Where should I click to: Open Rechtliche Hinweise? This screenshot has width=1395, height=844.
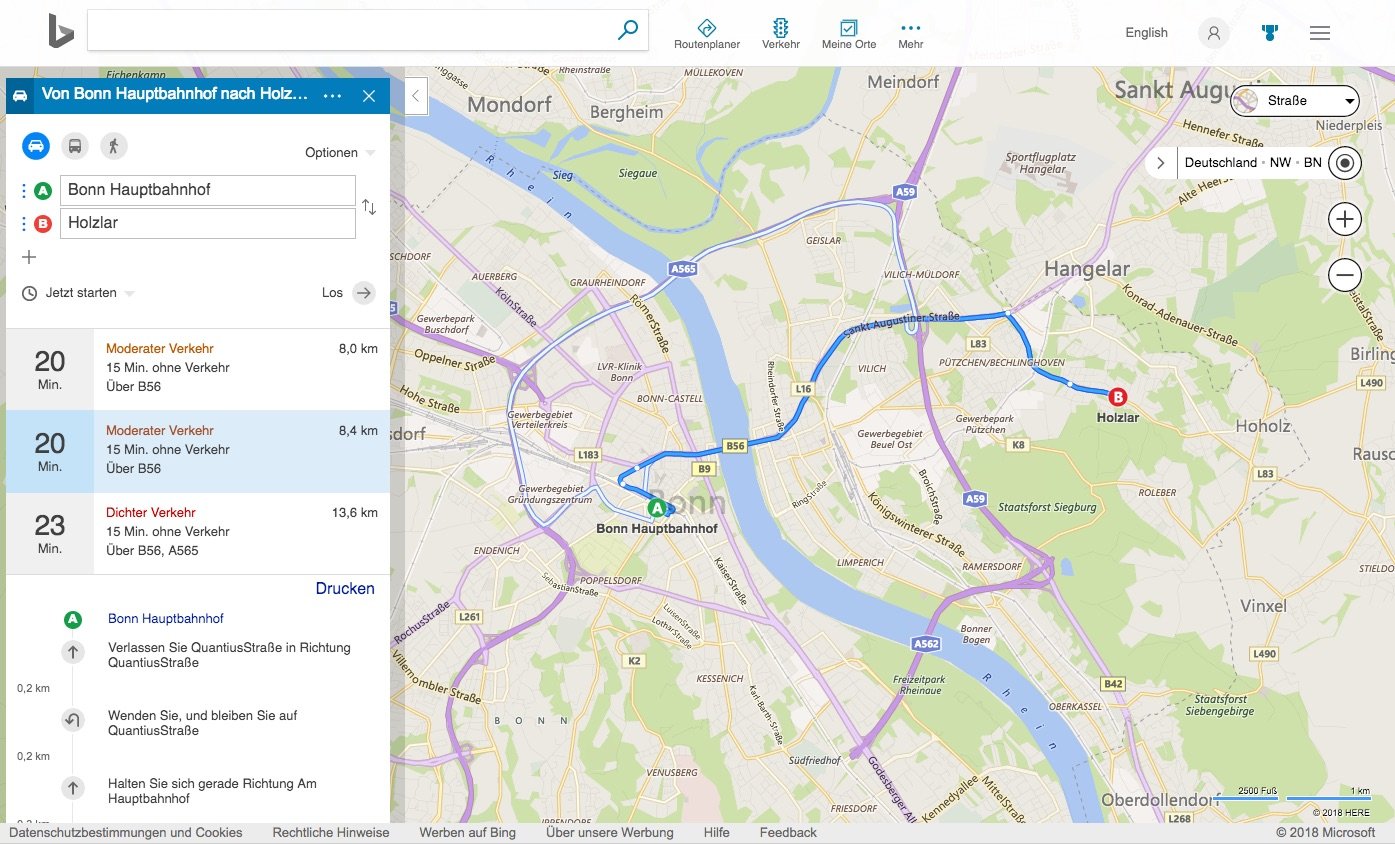point(330,832)
